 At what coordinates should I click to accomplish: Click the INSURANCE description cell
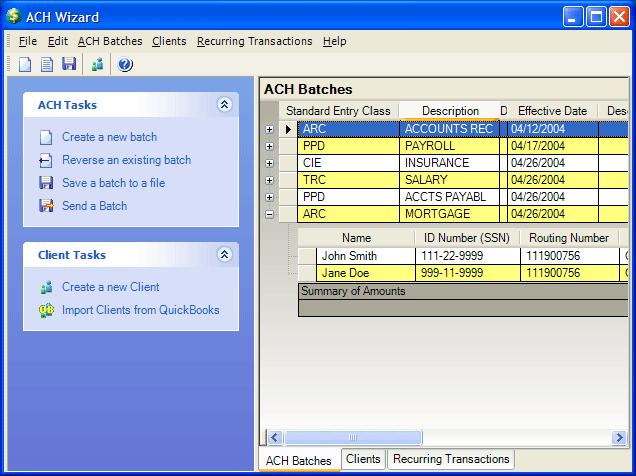449,163
